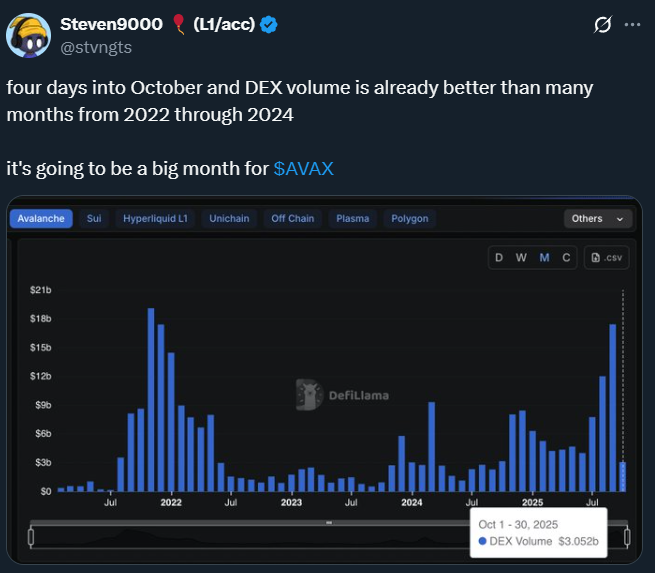Expand the Others chains dropdown
The height and width of the screenshot is (573, 655).
click(597, 218)
